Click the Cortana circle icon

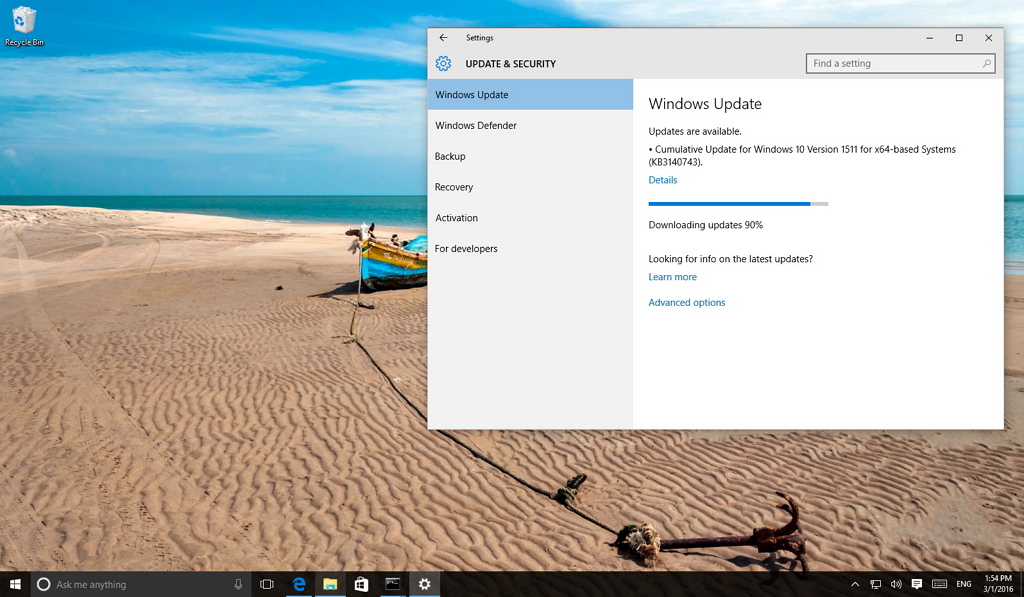tap(43, 584)
